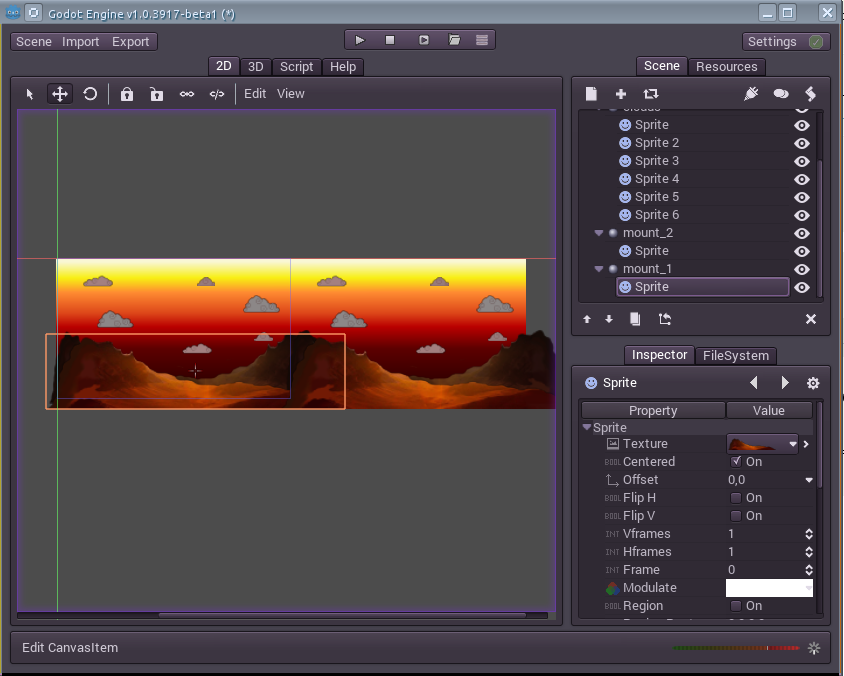Enable the Flip H checkbox

tap(736, 498)
